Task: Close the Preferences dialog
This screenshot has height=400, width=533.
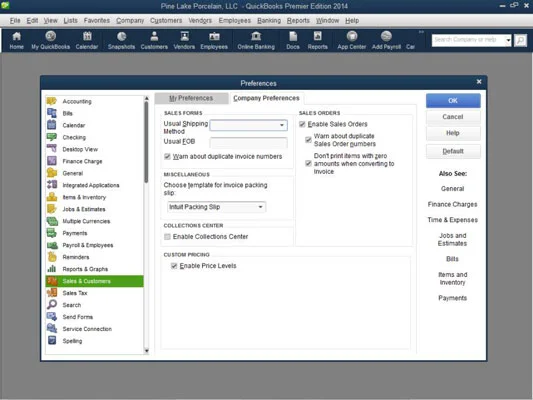Action: [479, 82]
